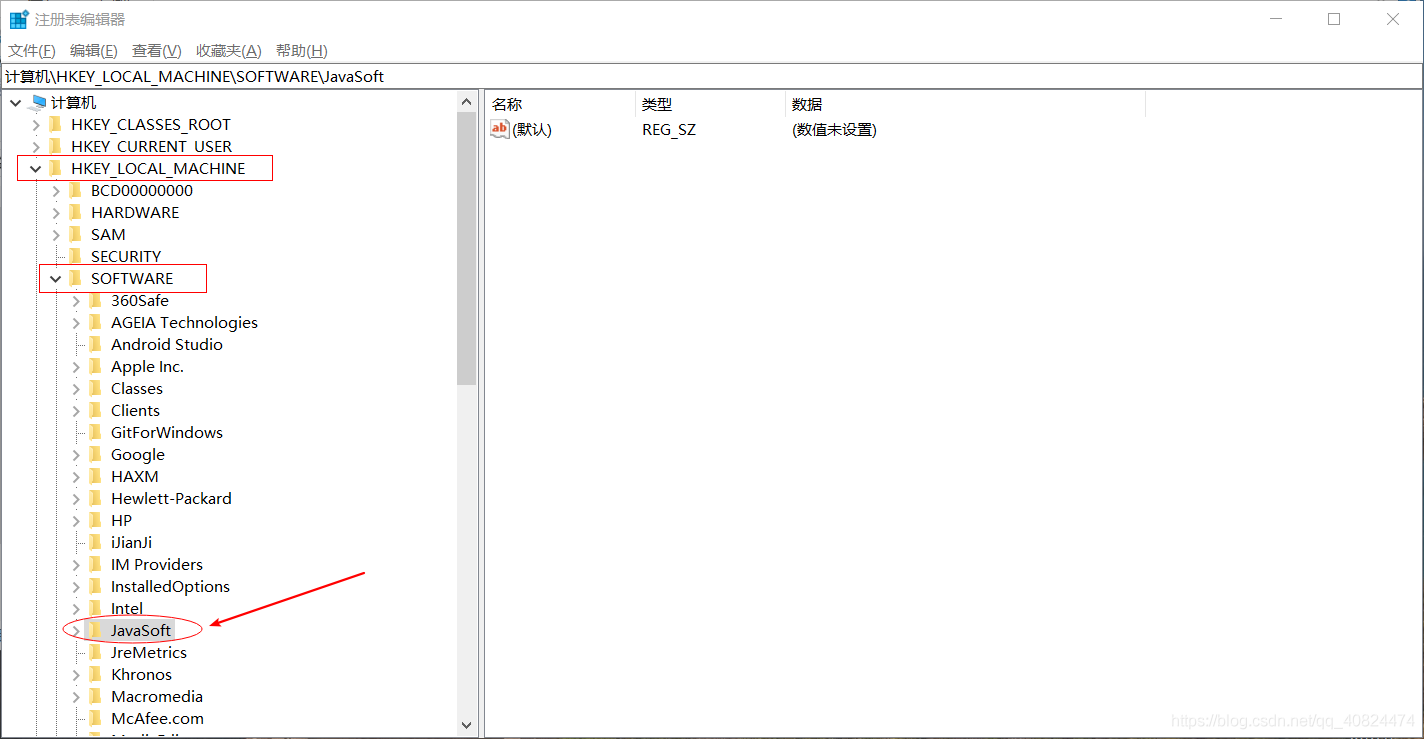
Task: Expand the Android Studio key
Action: pyautogui.click(x=75, y=344)
